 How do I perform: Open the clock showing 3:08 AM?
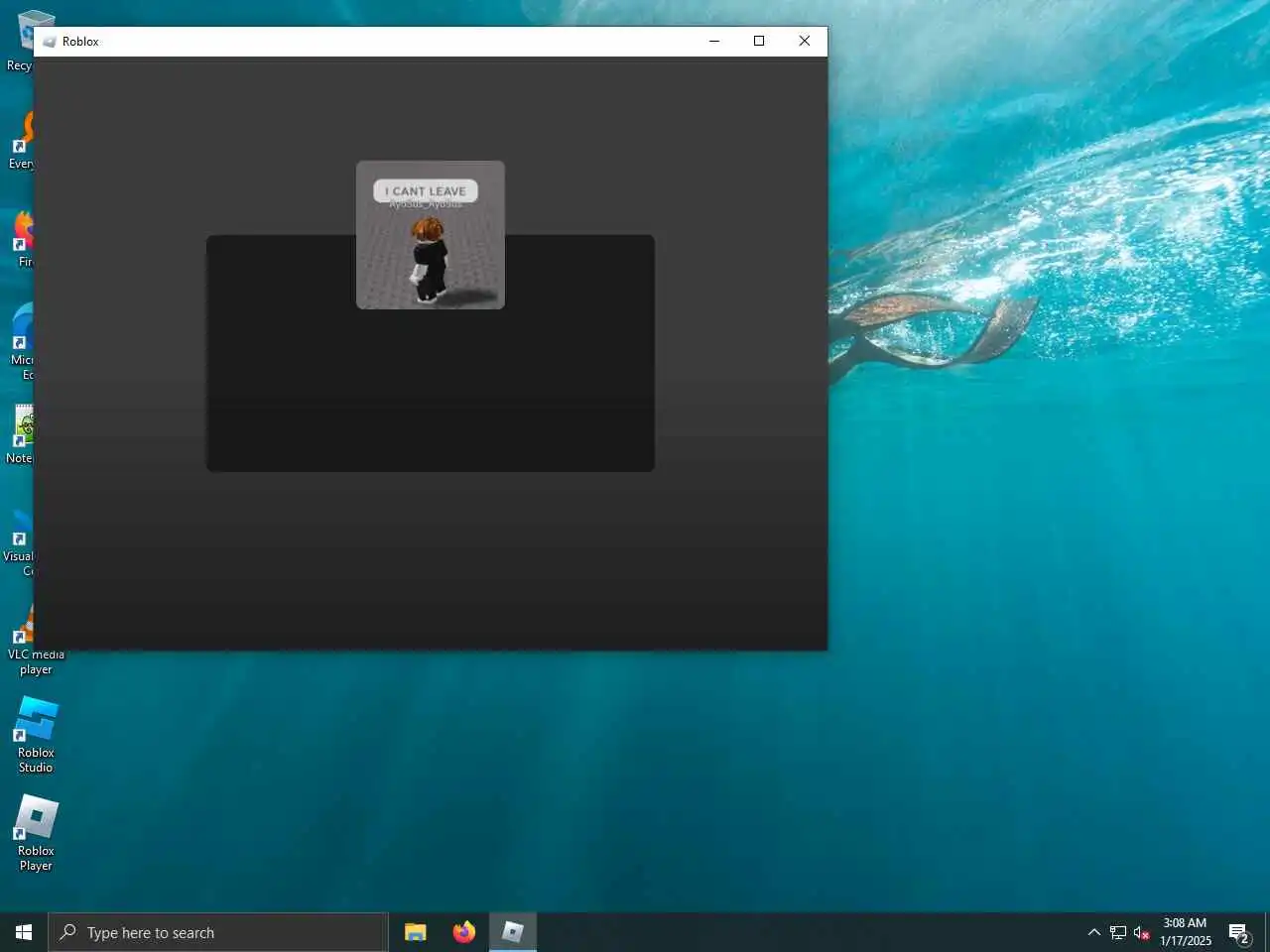[1186, 932]
